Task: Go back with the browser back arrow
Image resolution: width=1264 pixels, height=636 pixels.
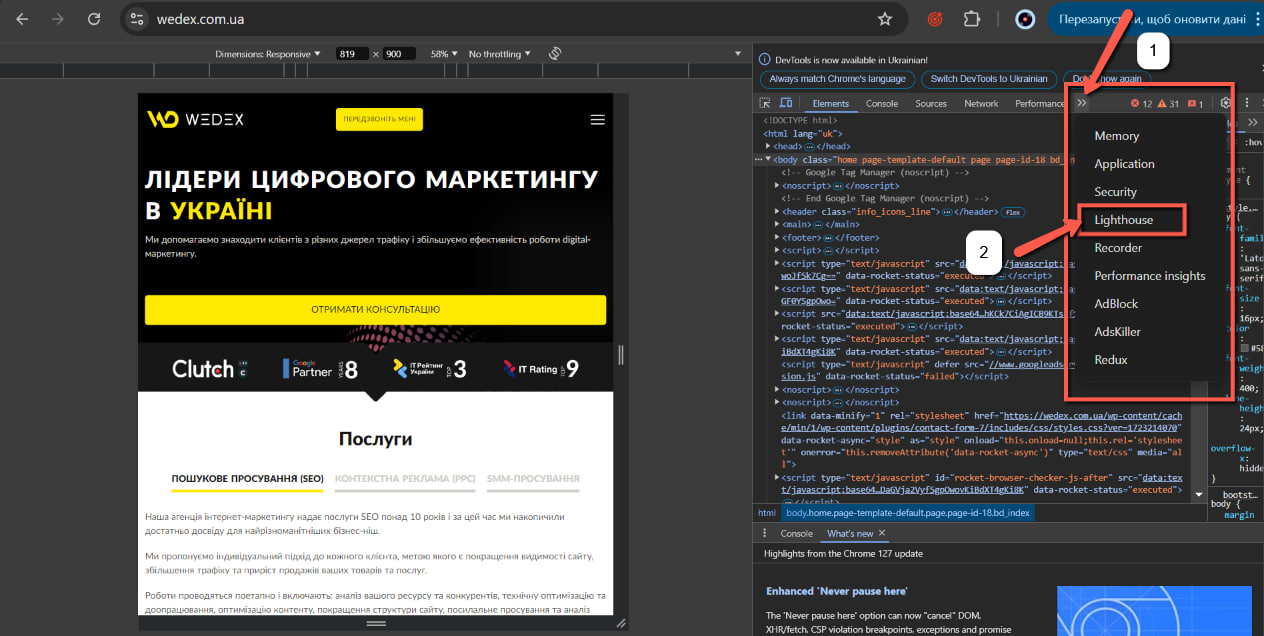Action: [x=22, y=19]
